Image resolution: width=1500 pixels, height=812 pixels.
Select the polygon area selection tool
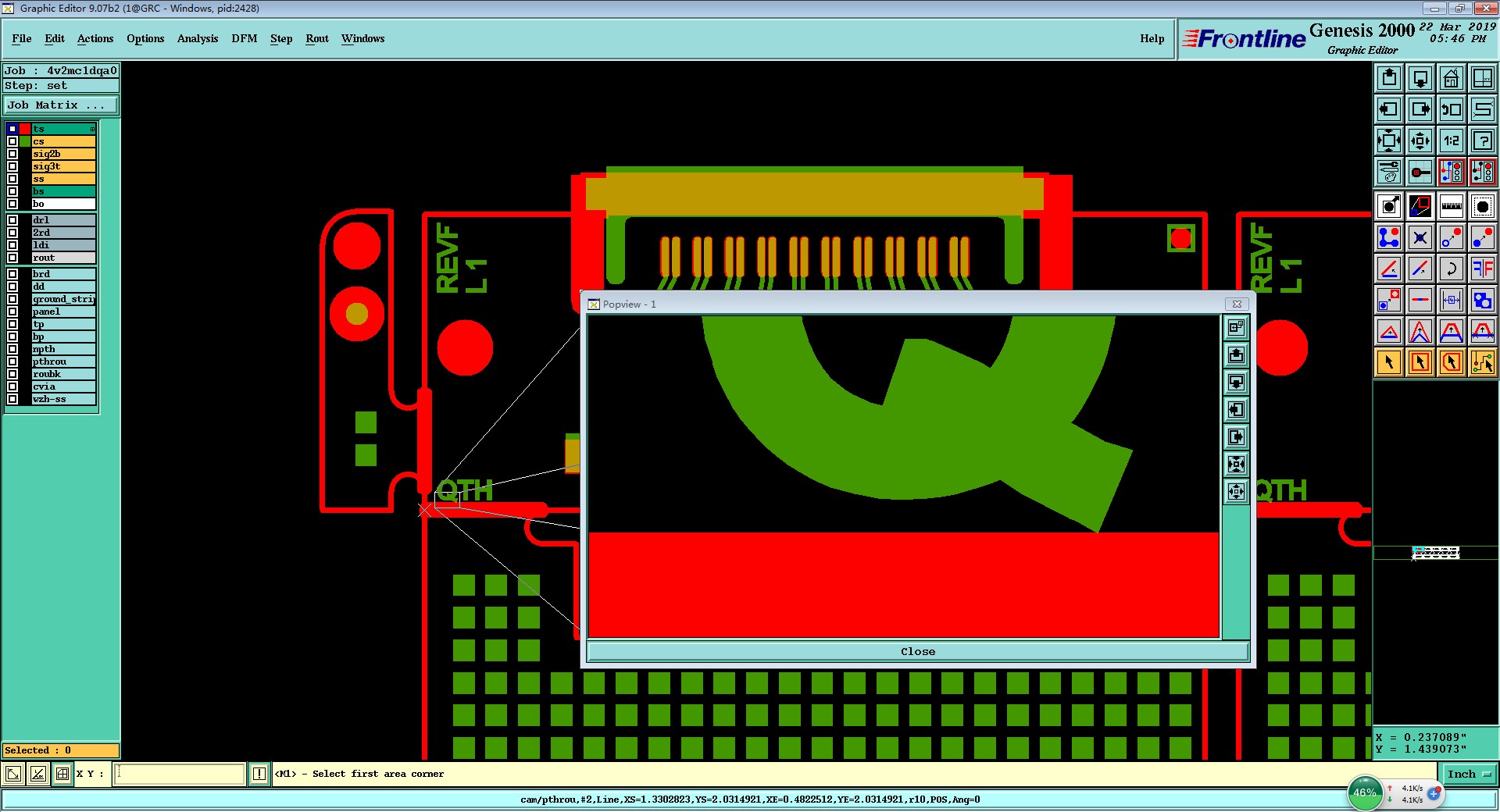(1452, 362)
